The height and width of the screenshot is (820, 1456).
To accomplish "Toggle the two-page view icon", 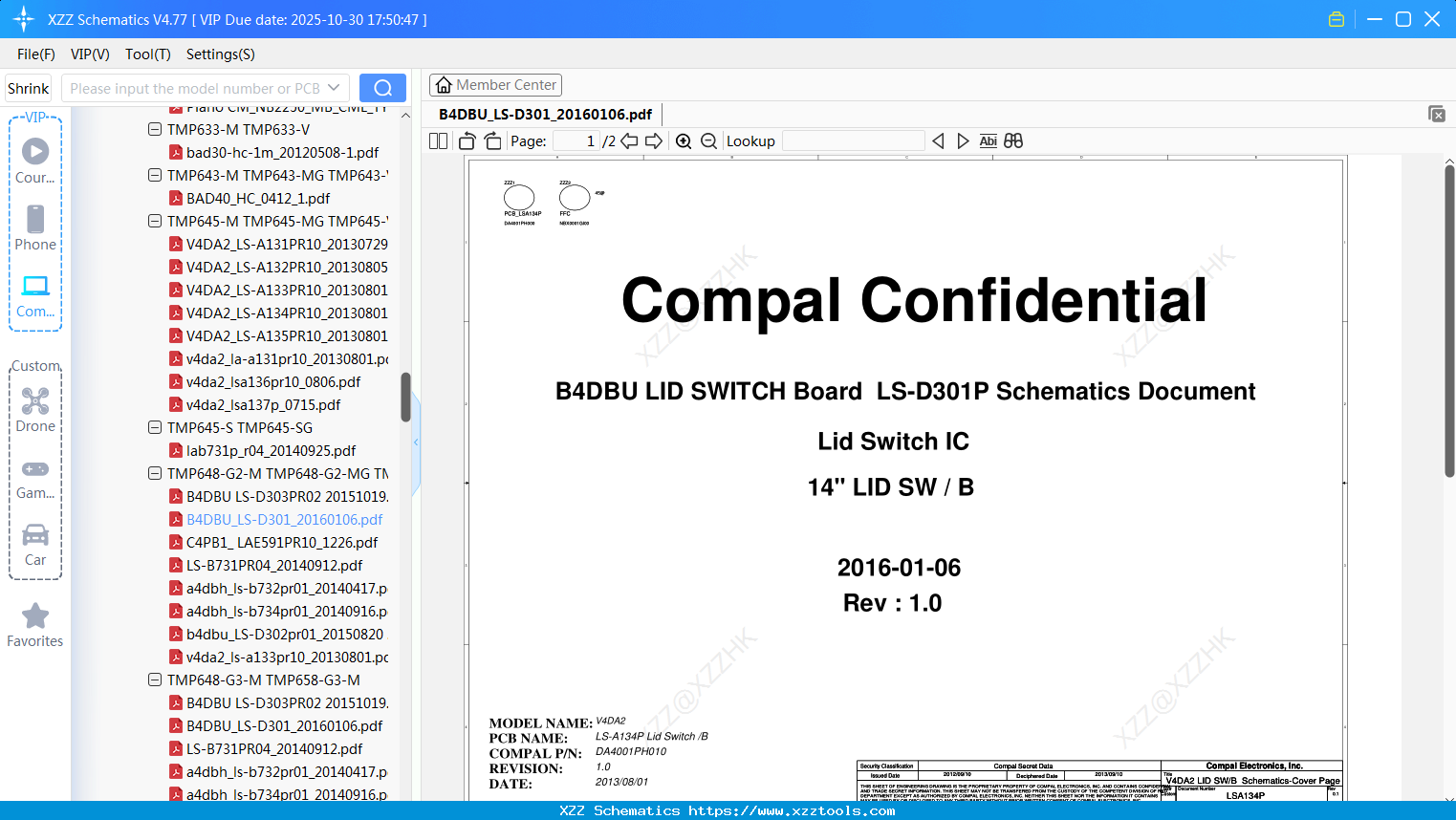I will click(x=439, y=140).
